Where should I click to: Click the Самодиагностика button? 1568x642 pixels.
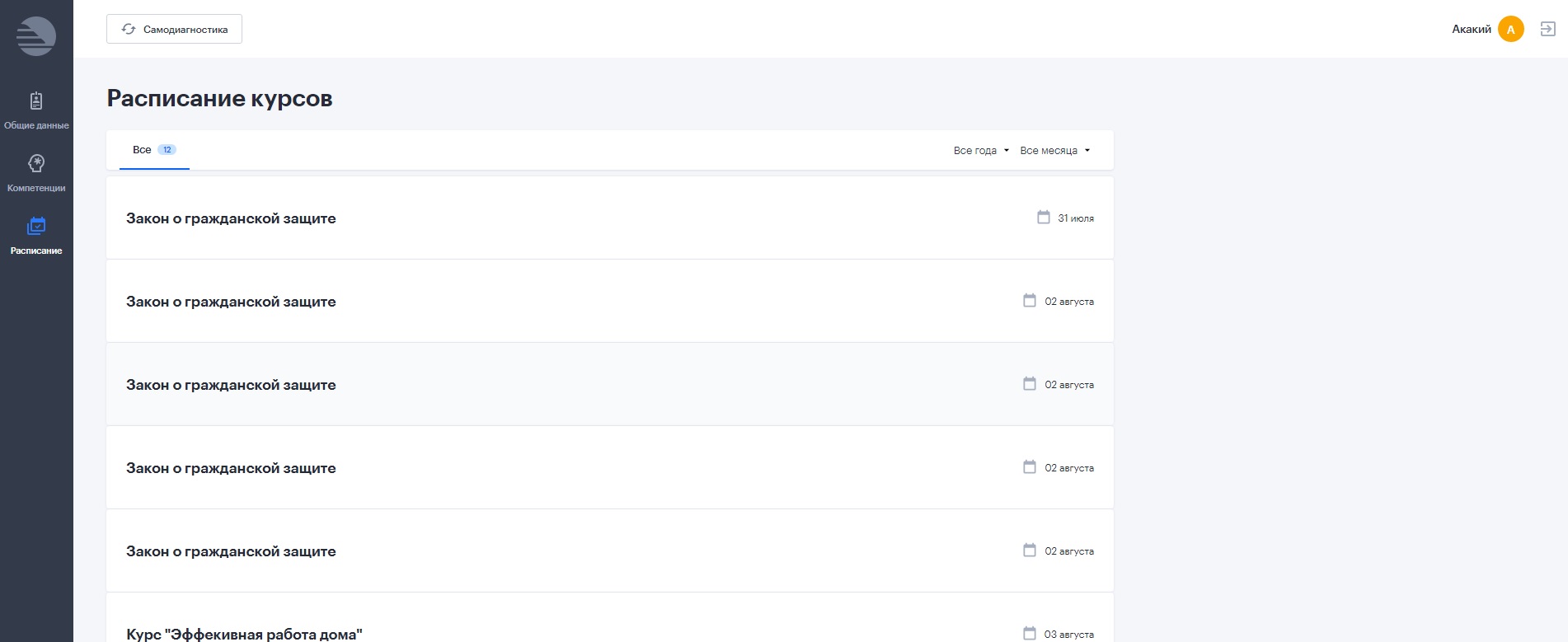pyautogui.click(x=174, y=29)
